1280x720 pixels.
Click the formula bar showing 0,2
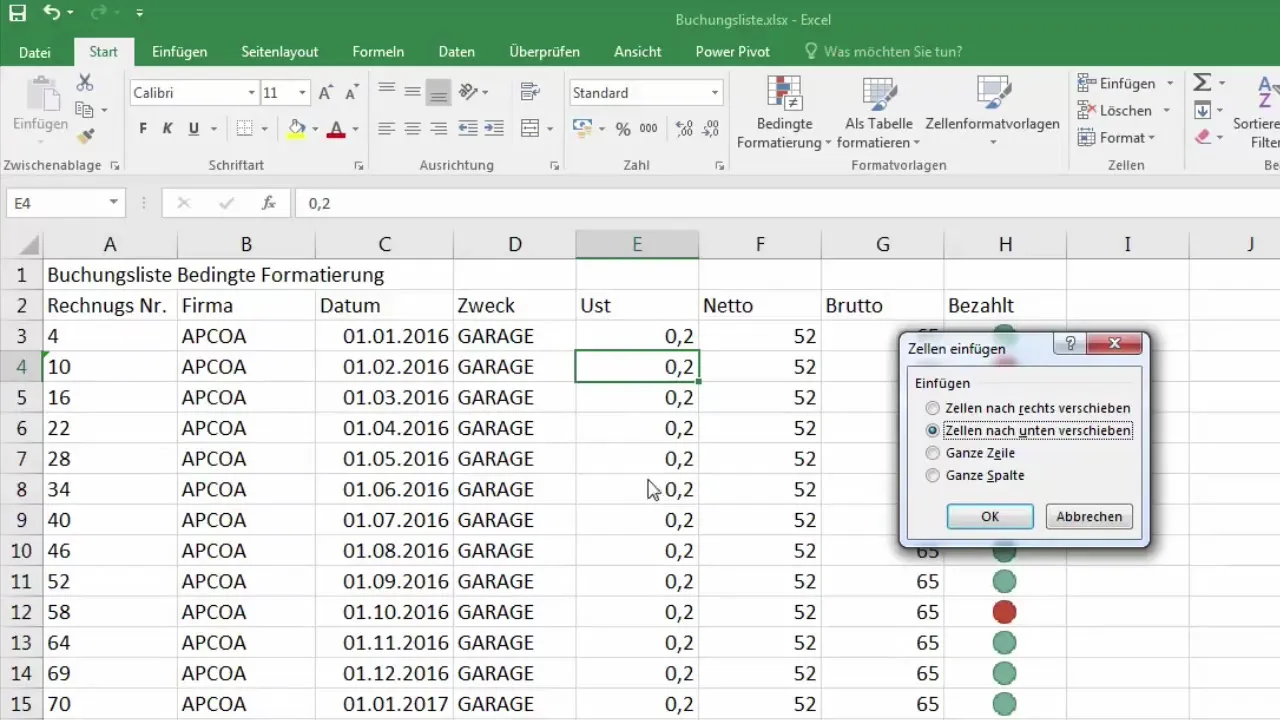click(787, 203)
